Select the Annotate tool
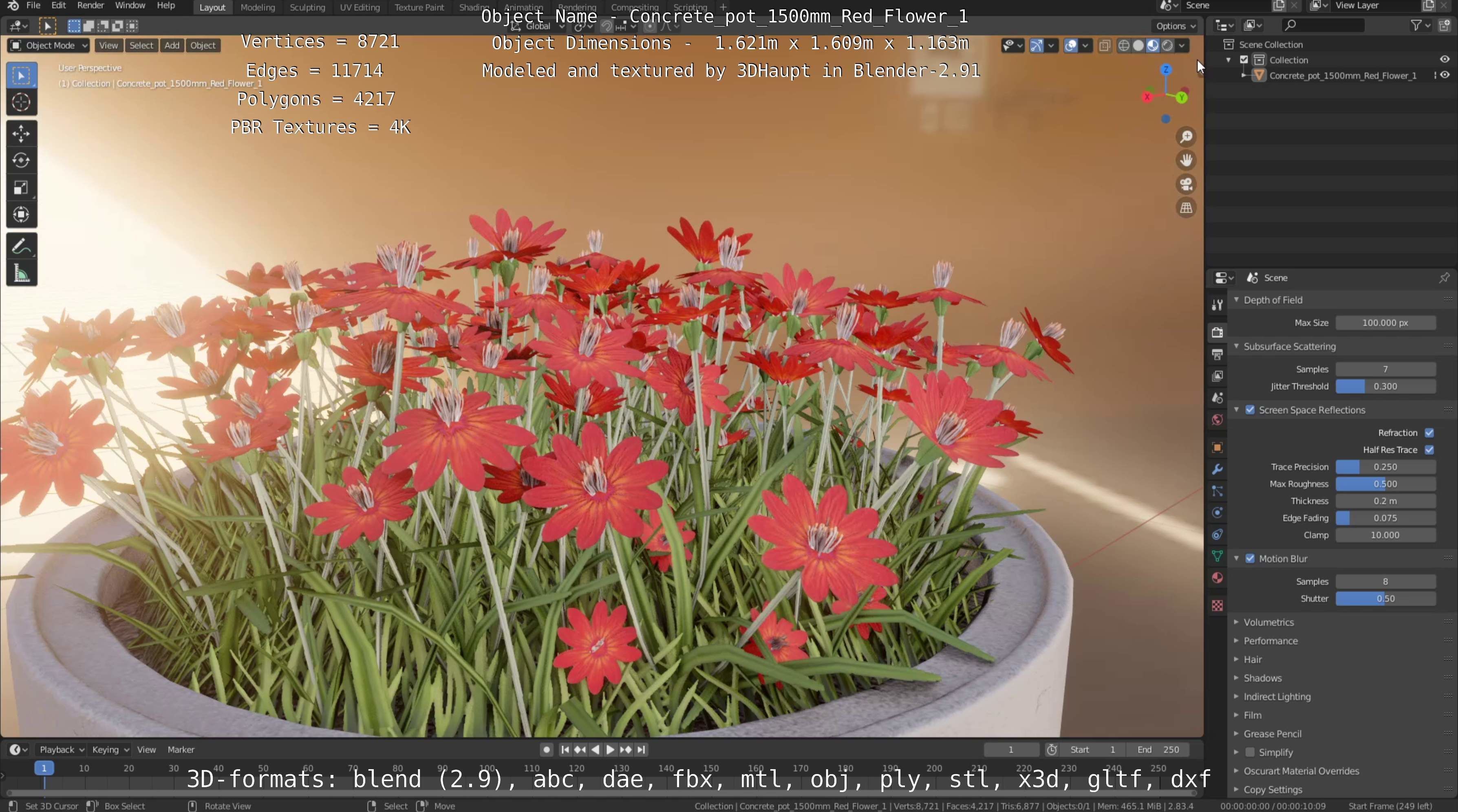The height and width of the screenshot is (812, 1458). click(x=22, y=247)
